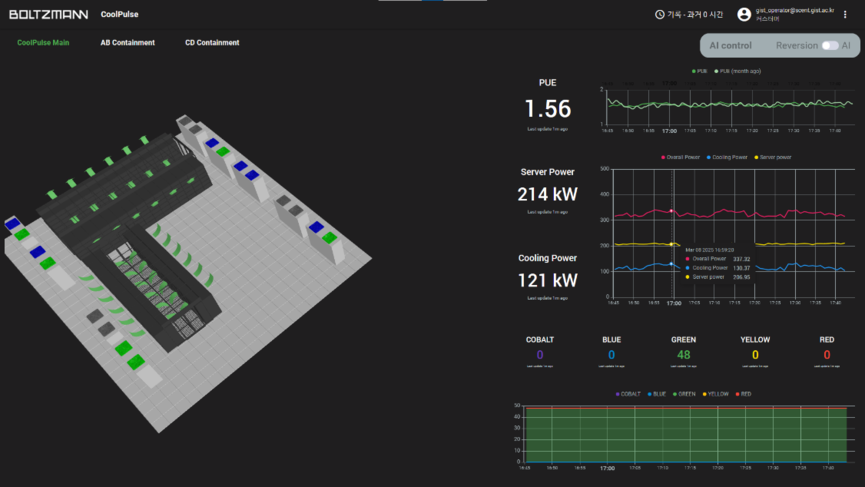865x487 pixels.
Task: Click the GREEN 48 rack count
Action: [x=683, y=354]
